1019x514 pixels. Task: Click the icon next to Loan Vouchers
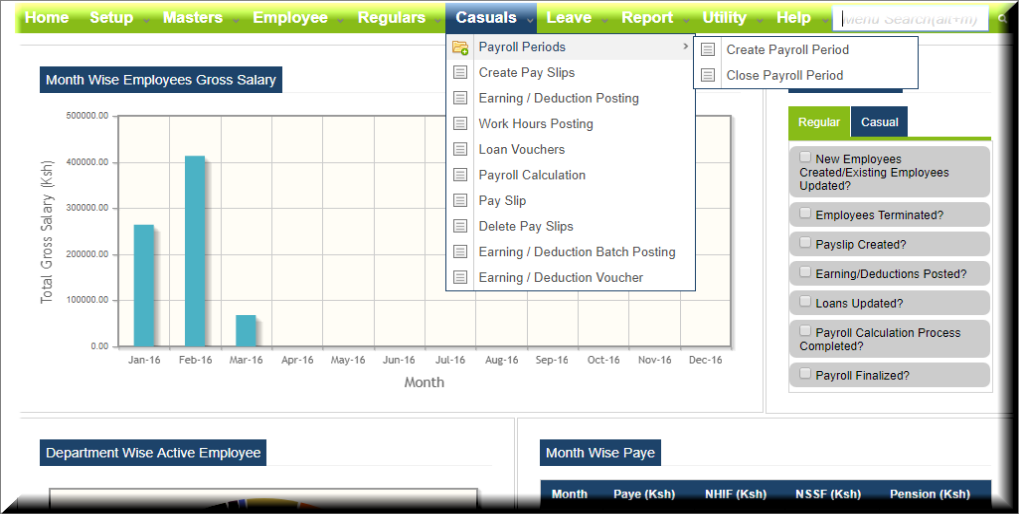[460, 150]
